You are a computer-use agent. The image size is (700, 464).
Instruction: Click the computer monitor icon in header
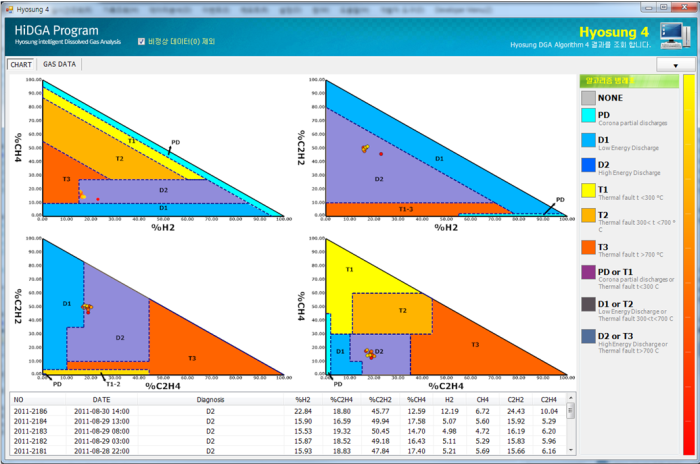675,35
